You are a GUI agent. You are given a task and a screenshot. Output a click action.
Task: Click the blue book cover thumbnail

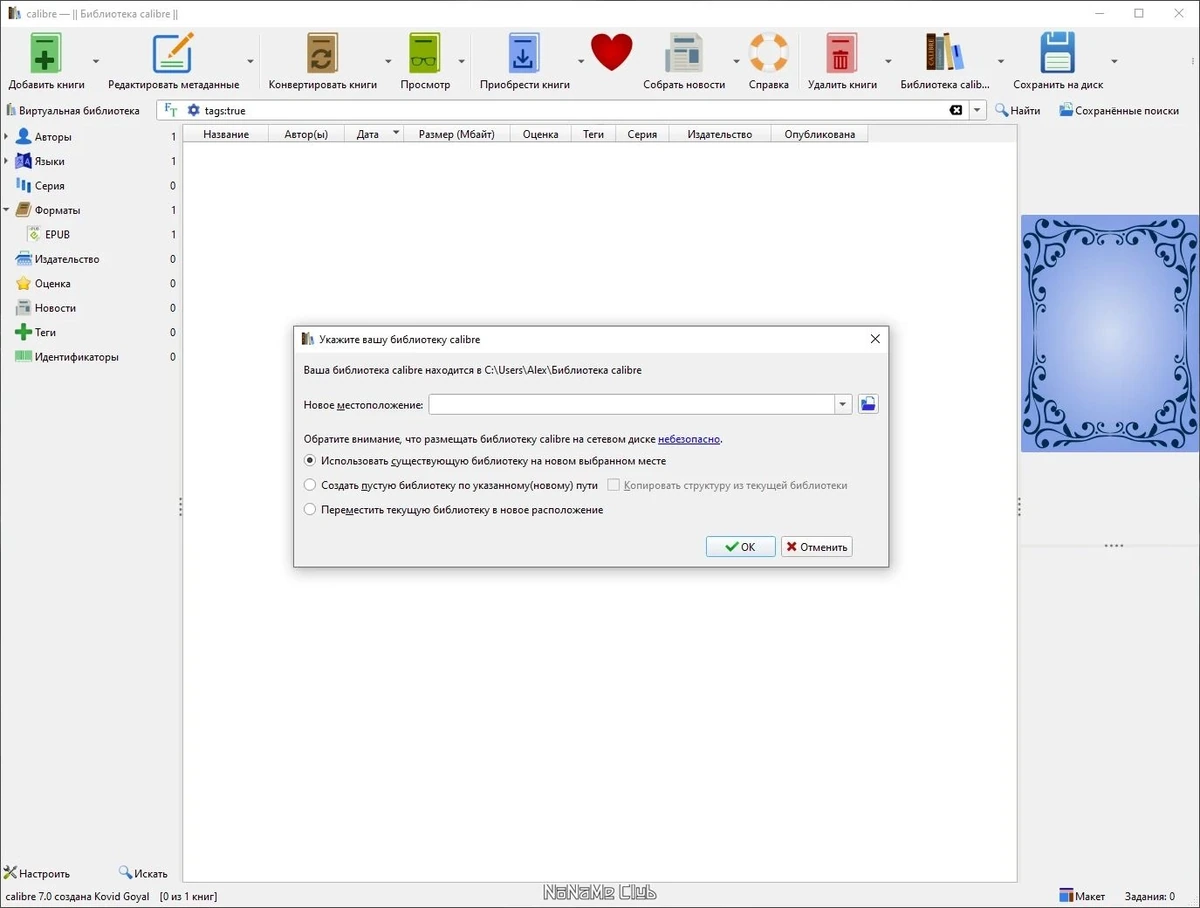[1110, 333]
